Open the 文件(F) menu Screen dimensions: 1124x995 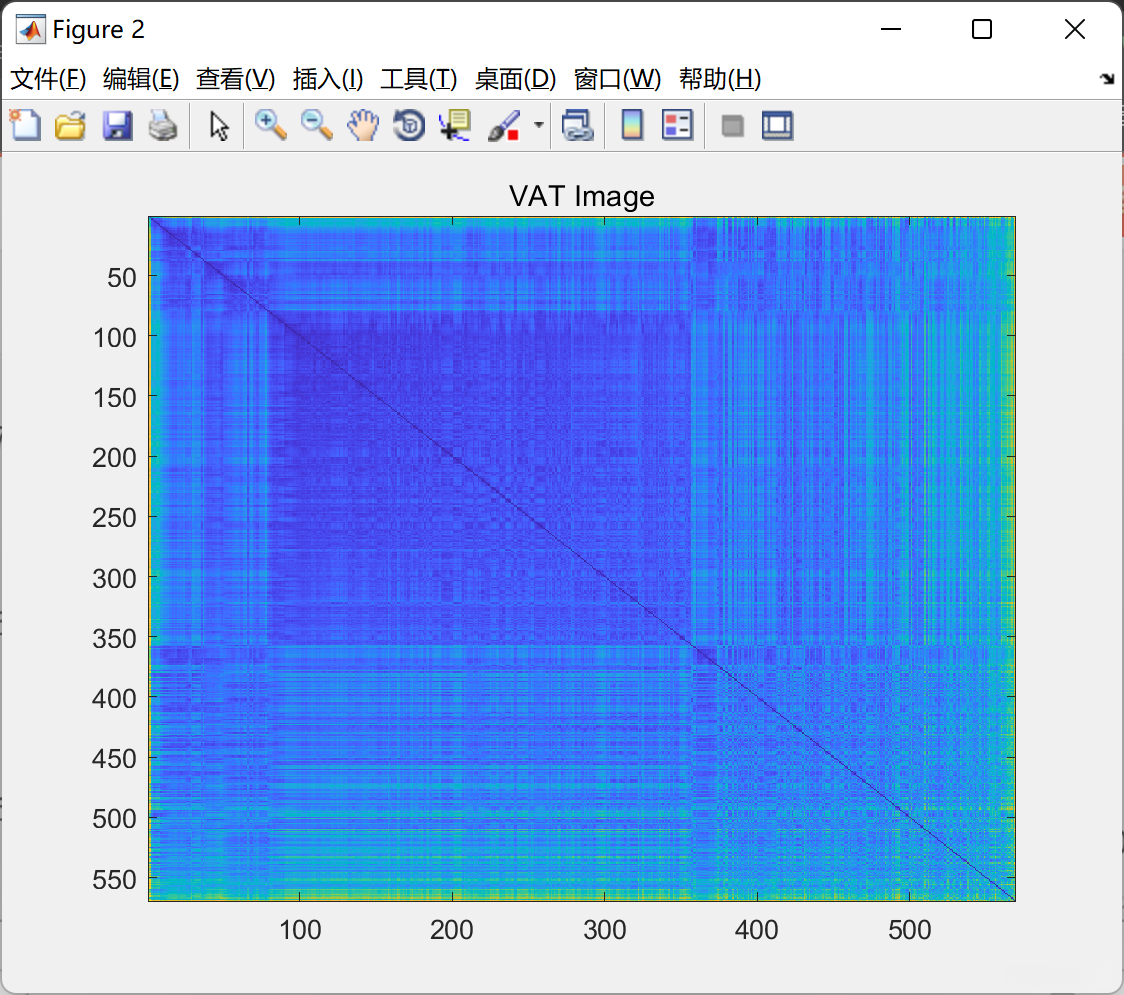[48, 79]
